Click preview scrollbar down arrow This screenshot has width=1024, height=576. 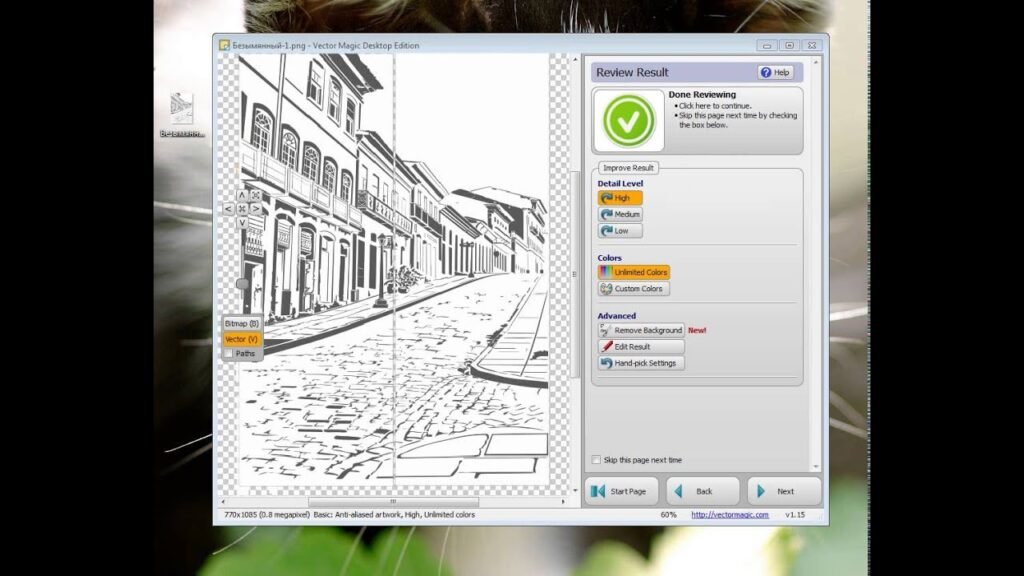tap(575, 490)
